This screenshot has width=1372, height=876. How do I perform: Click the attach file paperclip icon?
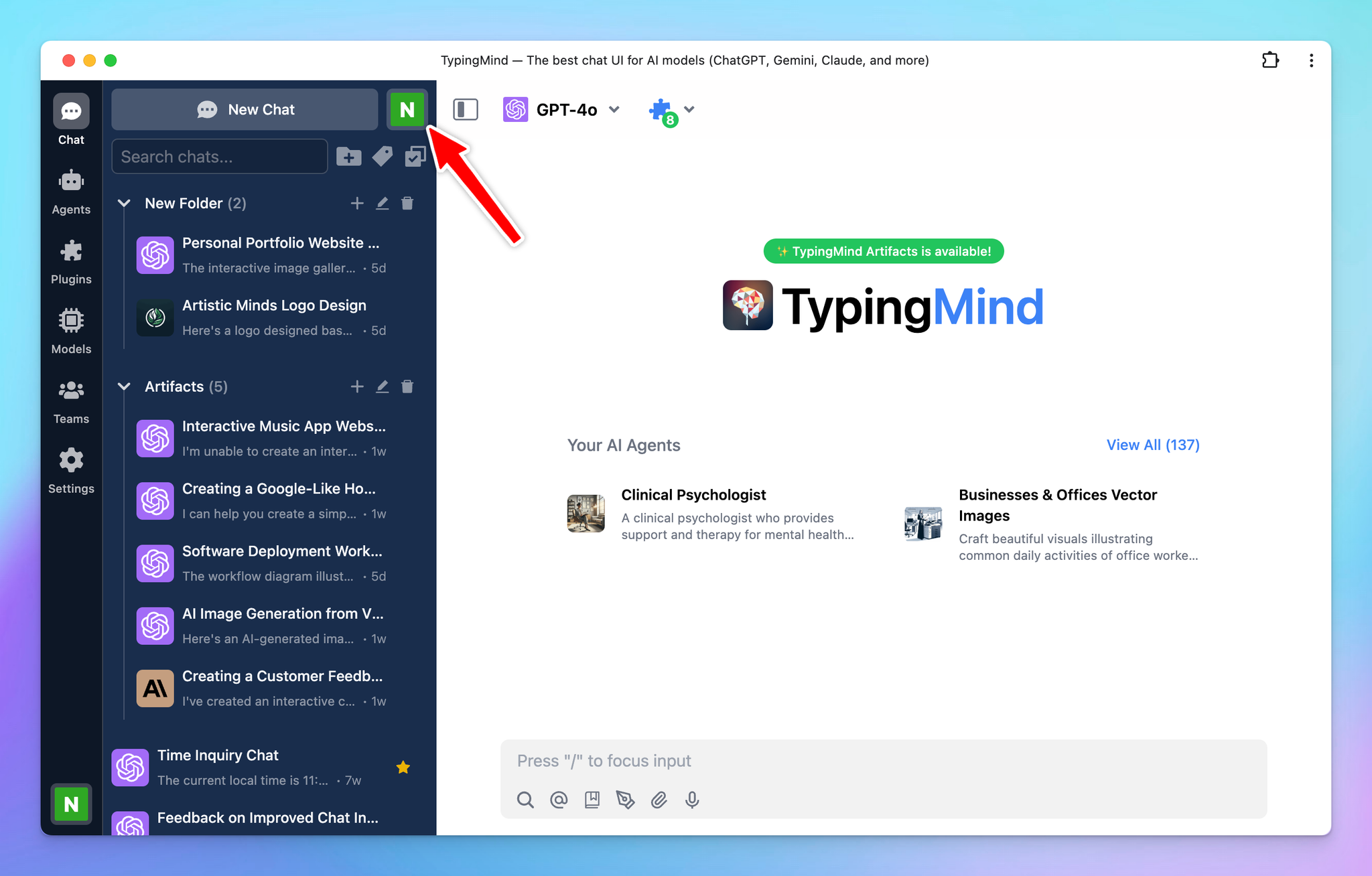[x=659, y=800]
